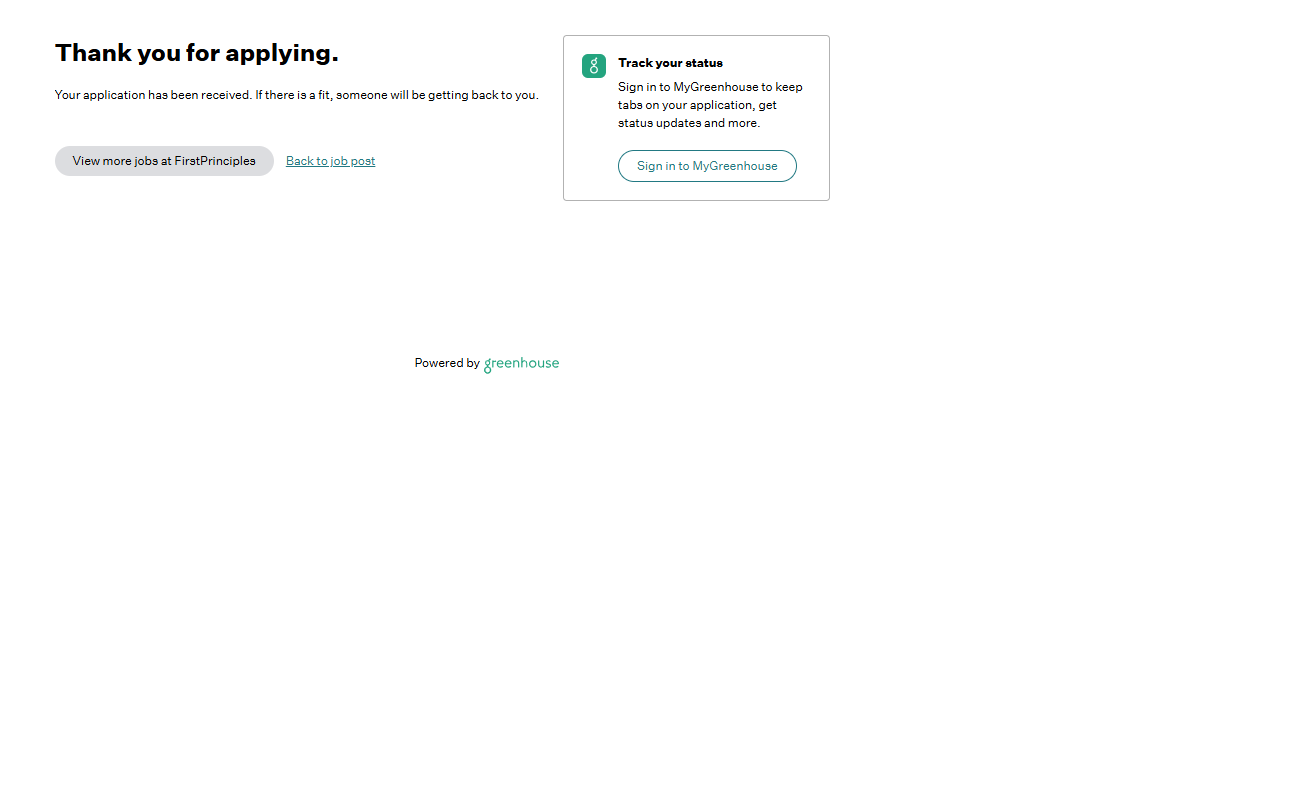Click the 'Thank you for applying.' heading
The width and height of the screenshot is (1297, 785).
coord(196,53)
